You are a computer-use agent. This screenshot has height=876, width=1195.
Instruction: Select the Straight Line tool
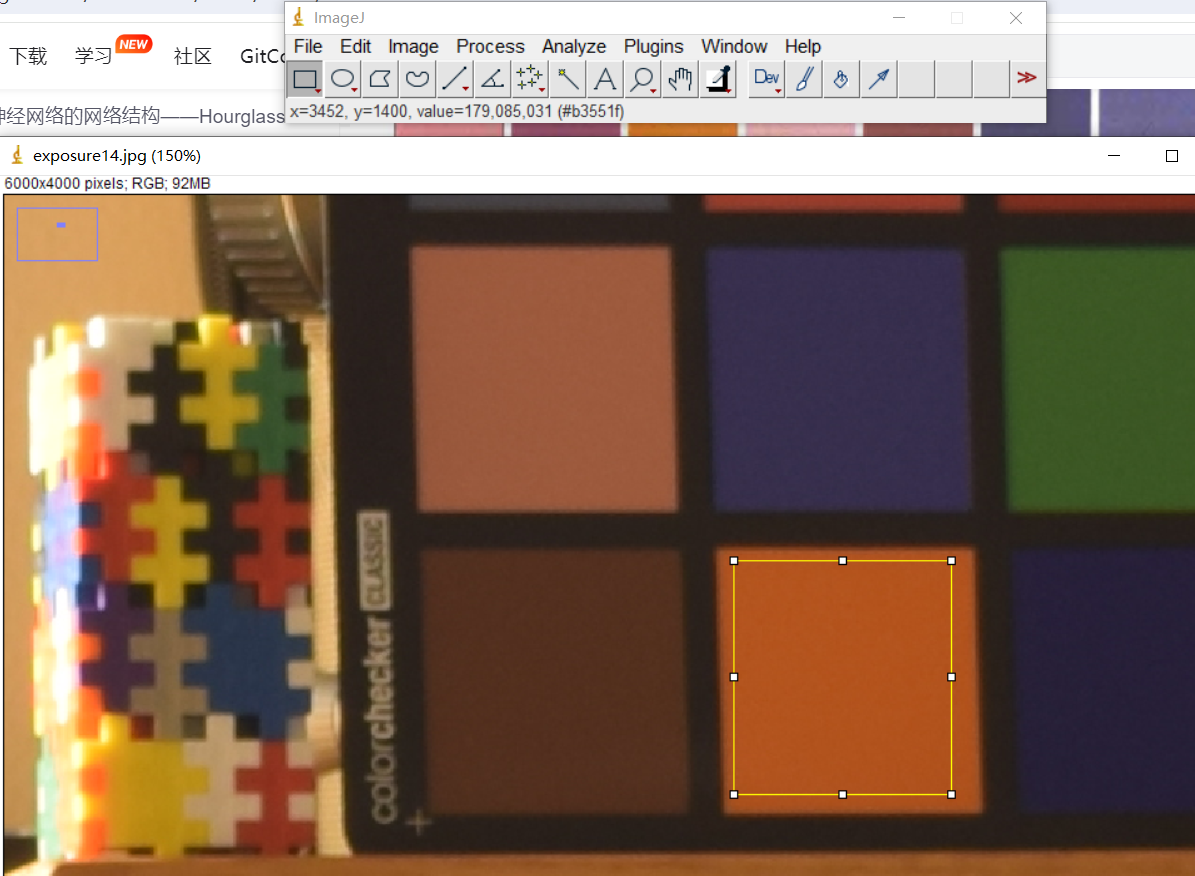[x=455, y=79]
